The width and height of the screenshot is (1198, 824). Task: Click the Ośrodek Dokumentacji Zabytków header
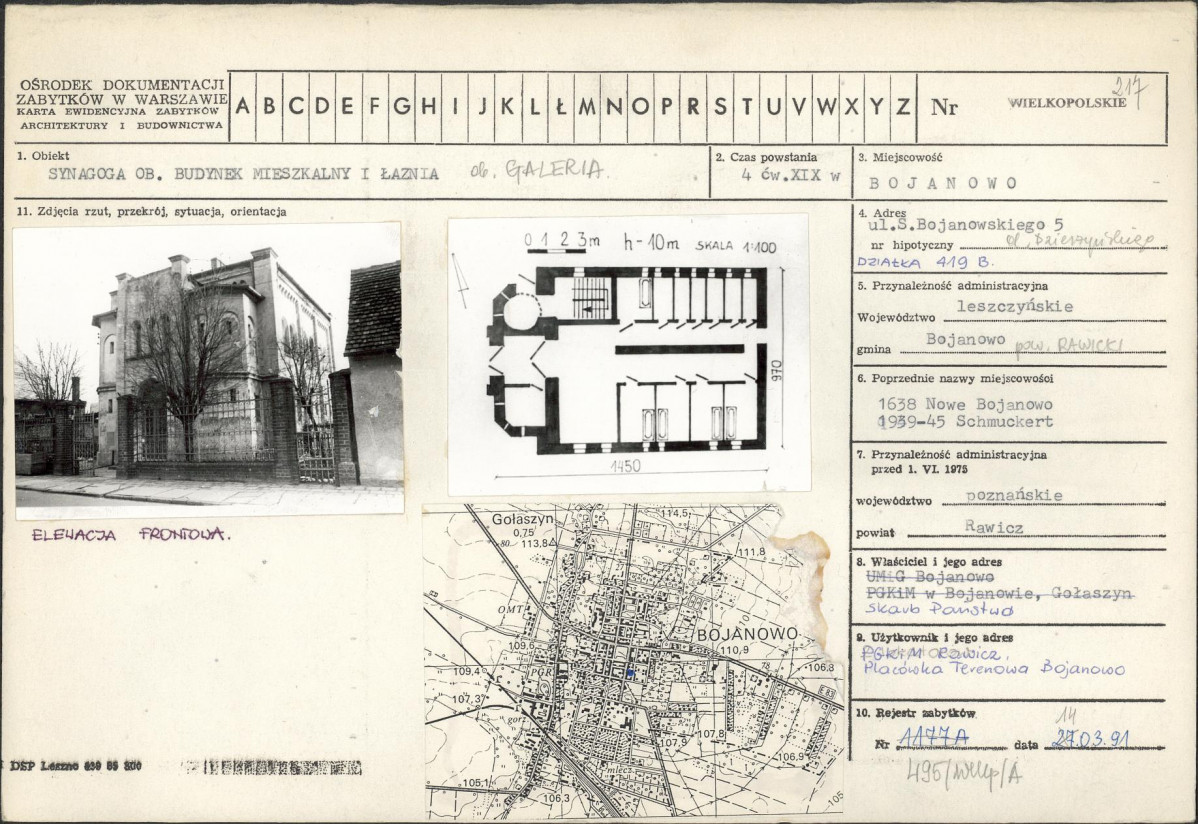click(122, 105)
